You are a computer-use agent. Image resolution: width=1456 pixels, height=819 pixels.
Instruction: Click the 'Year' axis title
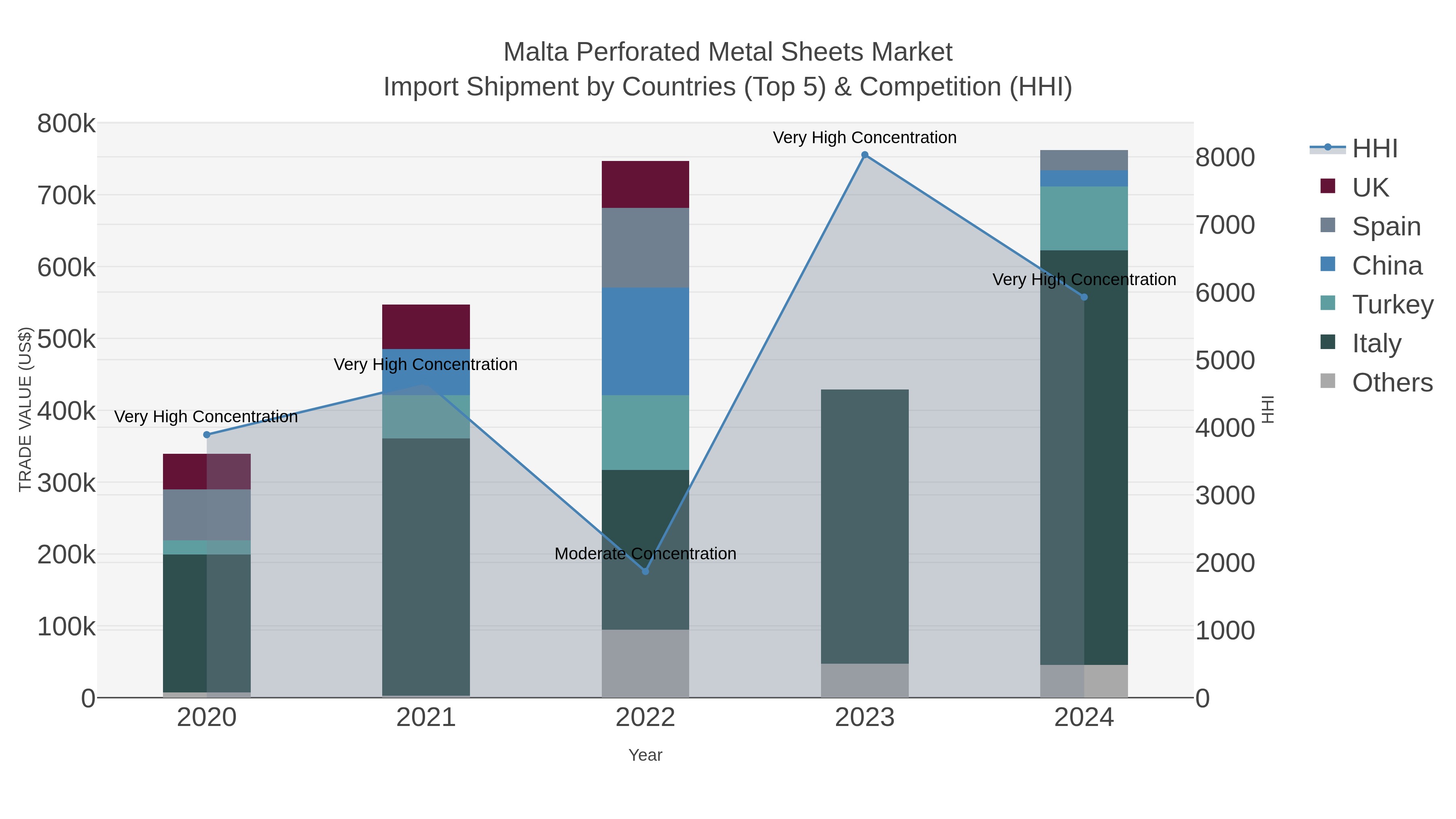645,755
